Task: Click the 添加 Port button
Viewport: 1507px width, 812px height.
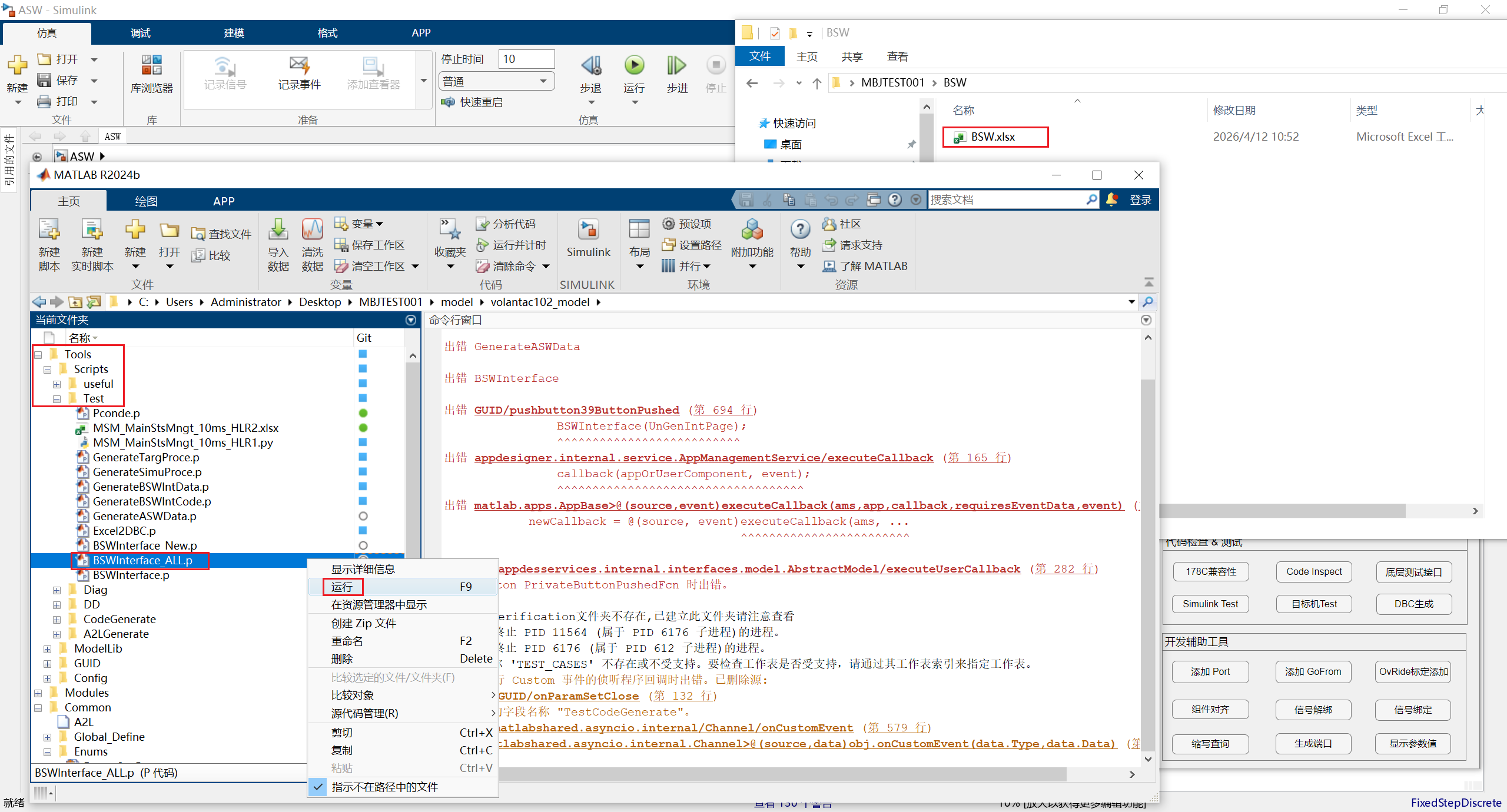Action: [1211, 672]
